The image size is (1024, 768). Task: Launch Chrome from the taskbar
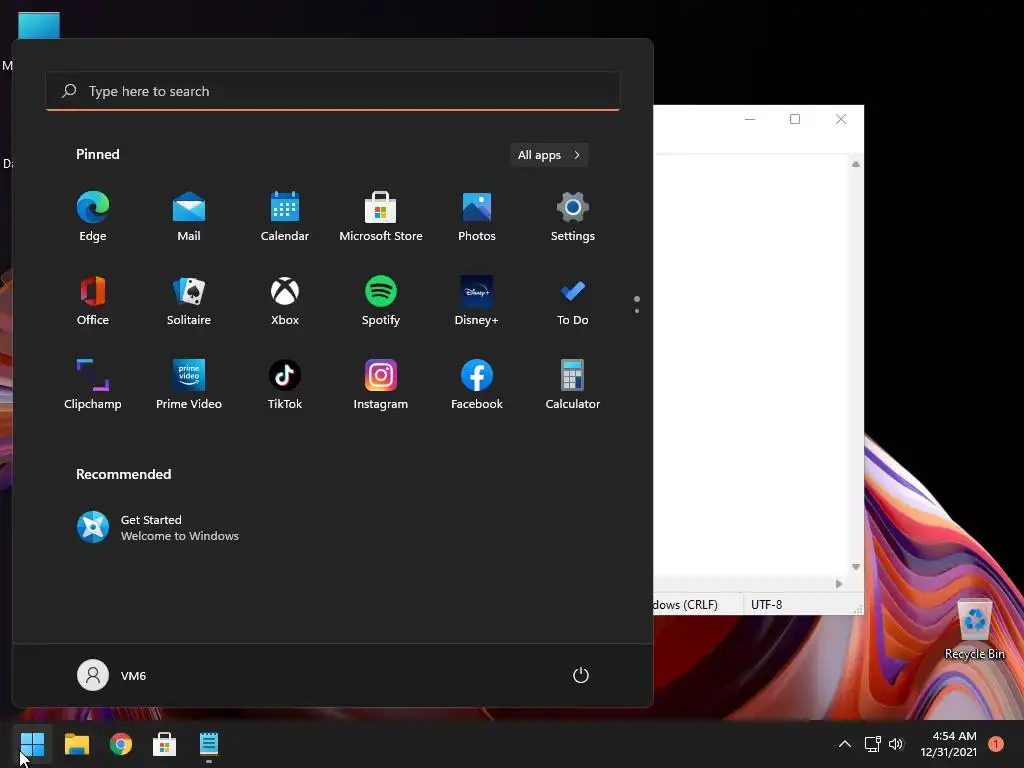pyautogui.click(x=121, y=744)
